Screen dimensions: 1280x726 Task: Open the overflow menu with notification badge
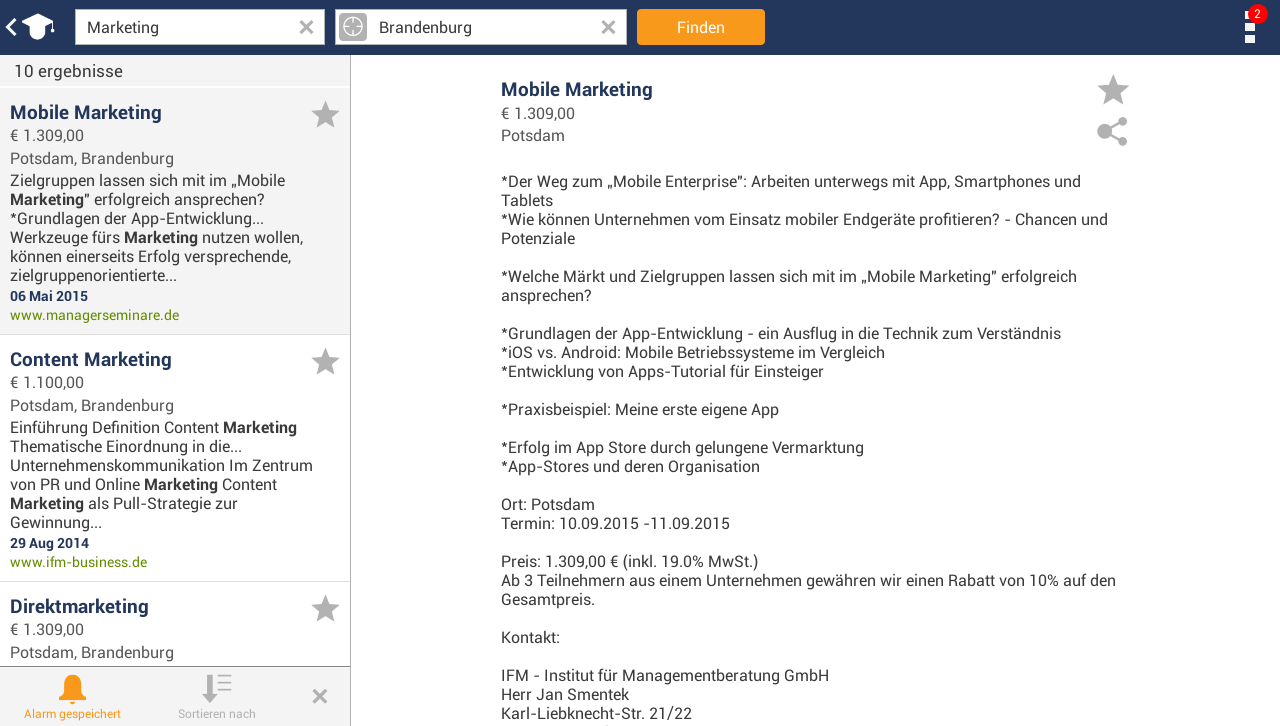point(1251,25)
